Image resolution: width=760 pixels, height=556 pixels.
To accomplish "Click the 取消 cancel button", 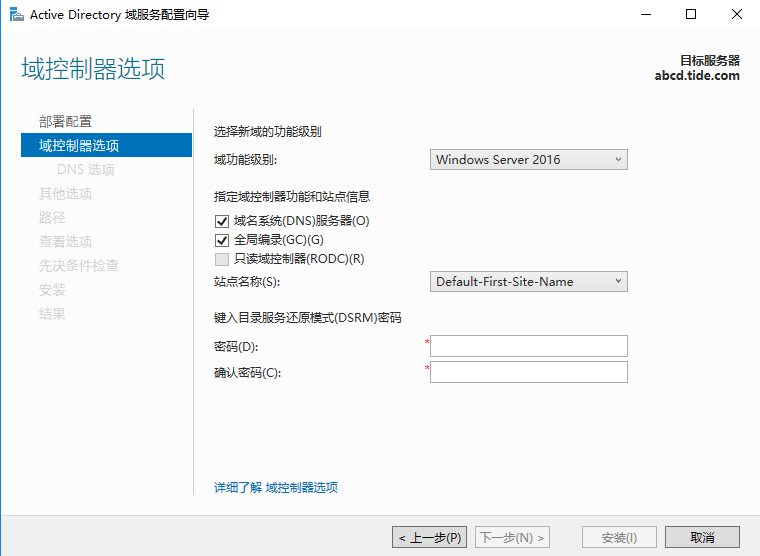I will click(702, 537).
